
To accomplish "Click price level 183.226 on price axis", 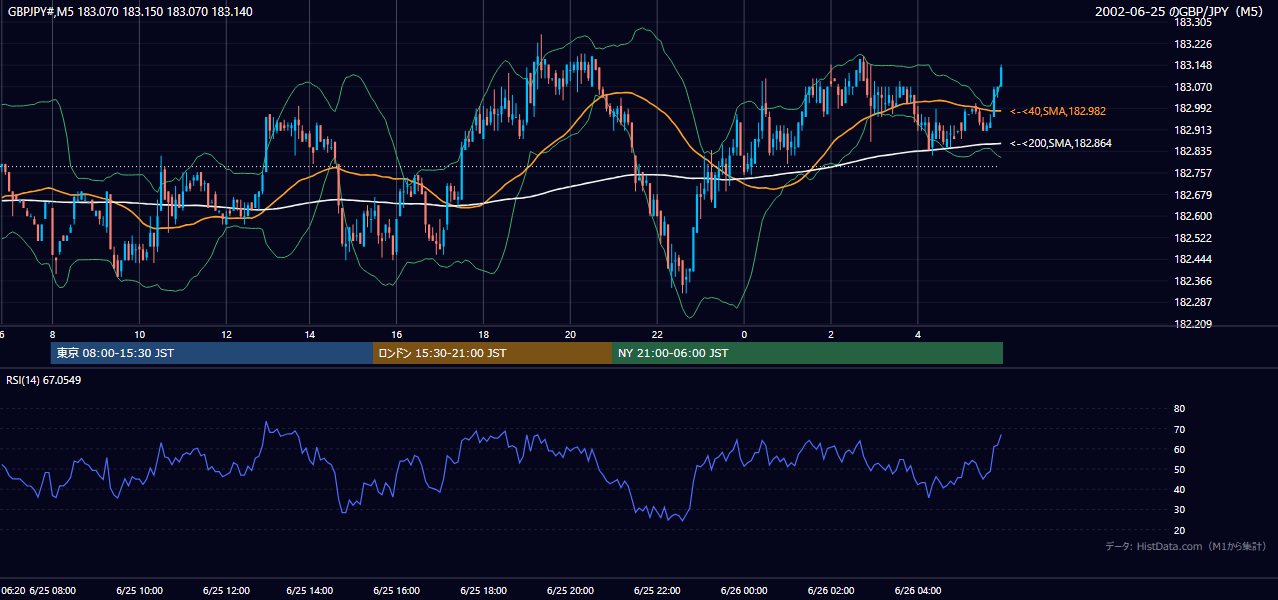I will tap(1192, 44).
